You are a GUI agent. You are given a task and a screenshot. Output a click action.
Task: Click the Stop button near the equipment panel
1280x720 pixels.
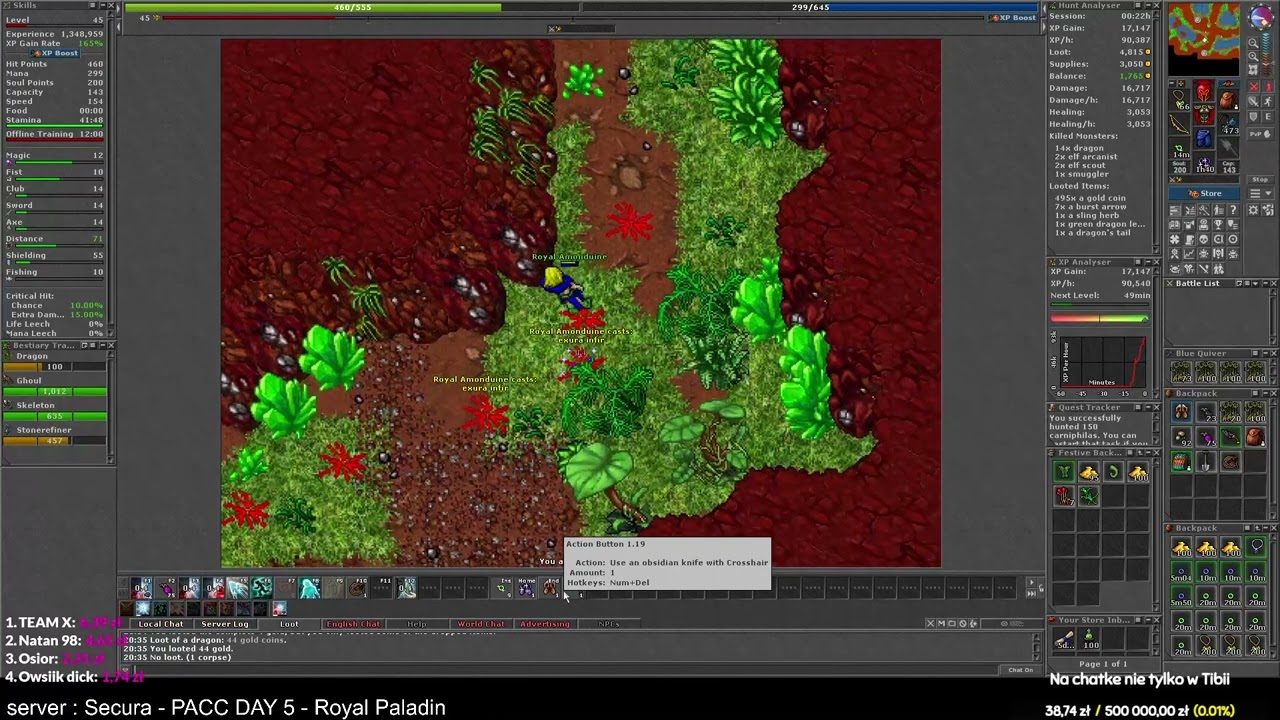[1260, 179]
